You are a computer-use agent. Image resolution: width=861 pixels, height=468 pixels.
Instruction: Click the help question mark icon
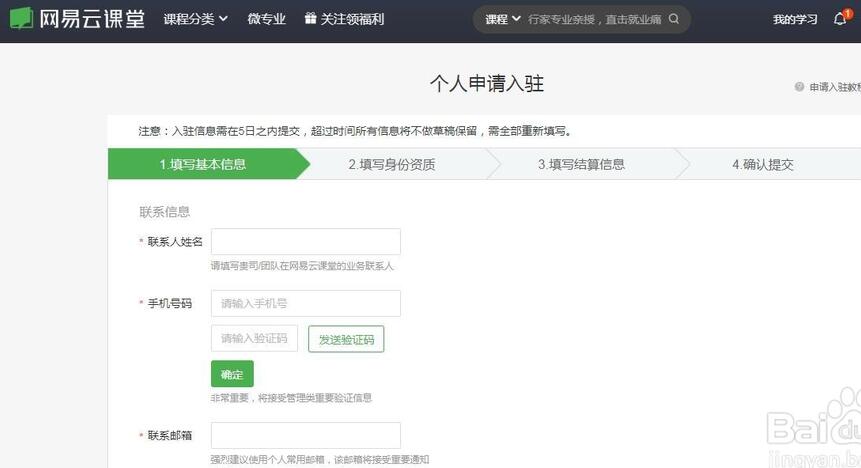coord(799,87)
